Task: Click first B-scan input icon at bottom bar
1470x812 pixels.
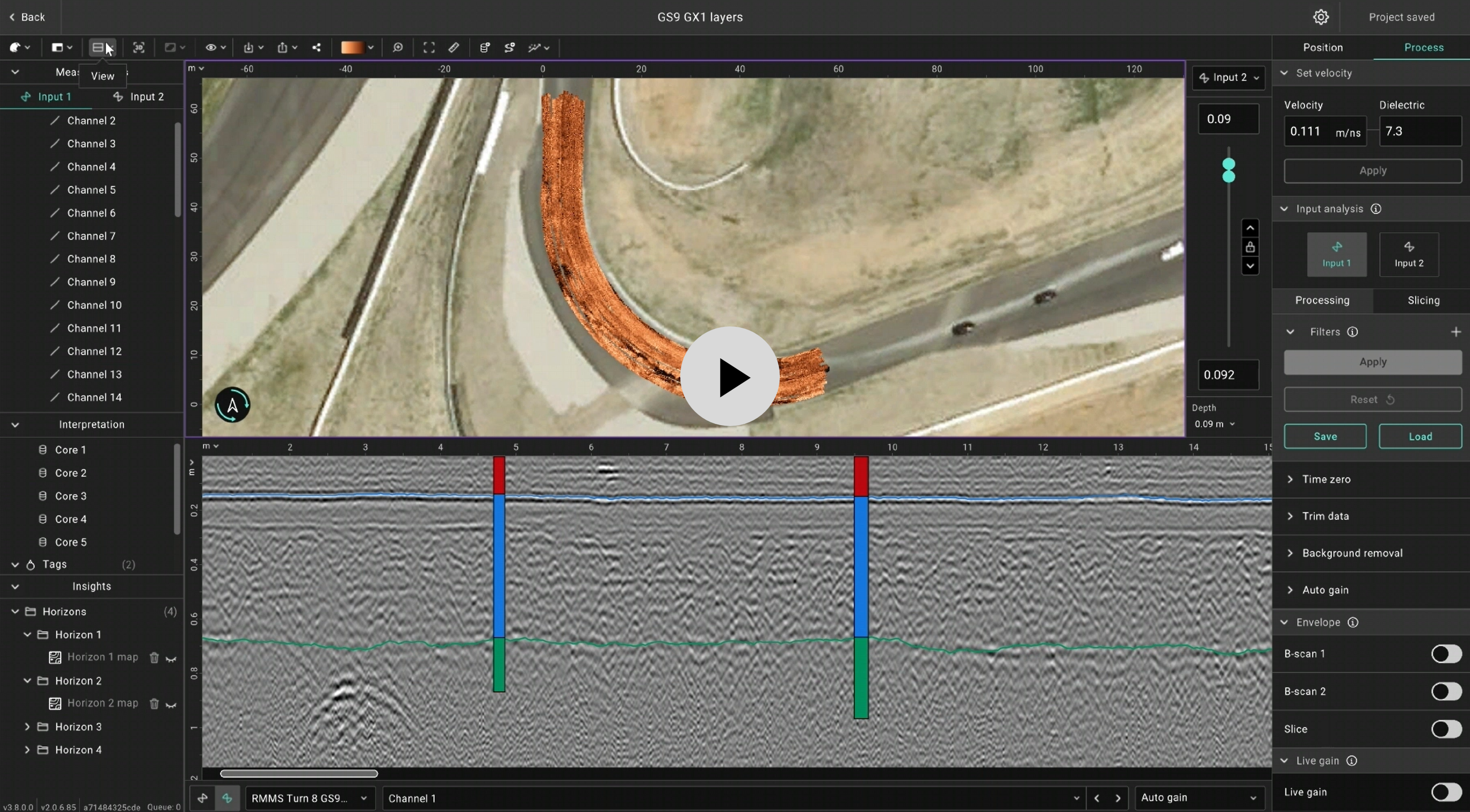Action: (202, 798)
